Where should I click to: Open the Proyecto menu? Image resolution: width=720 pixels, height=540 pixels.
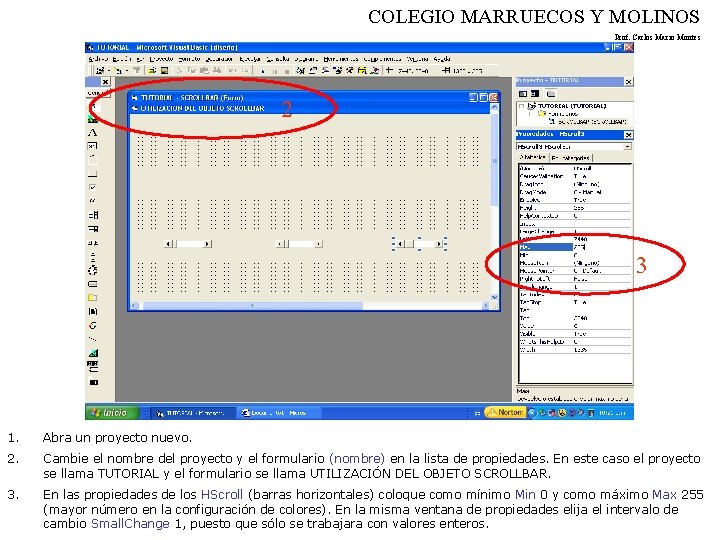(161, 59)
